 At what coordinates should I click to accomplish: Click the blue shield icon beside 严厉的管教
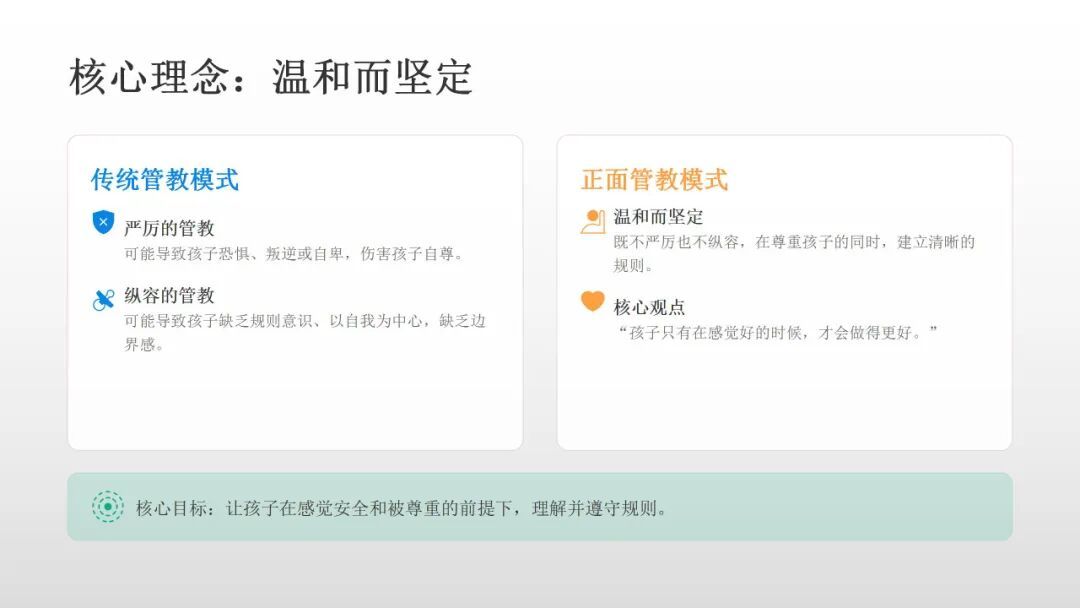(x=103, y=222)
